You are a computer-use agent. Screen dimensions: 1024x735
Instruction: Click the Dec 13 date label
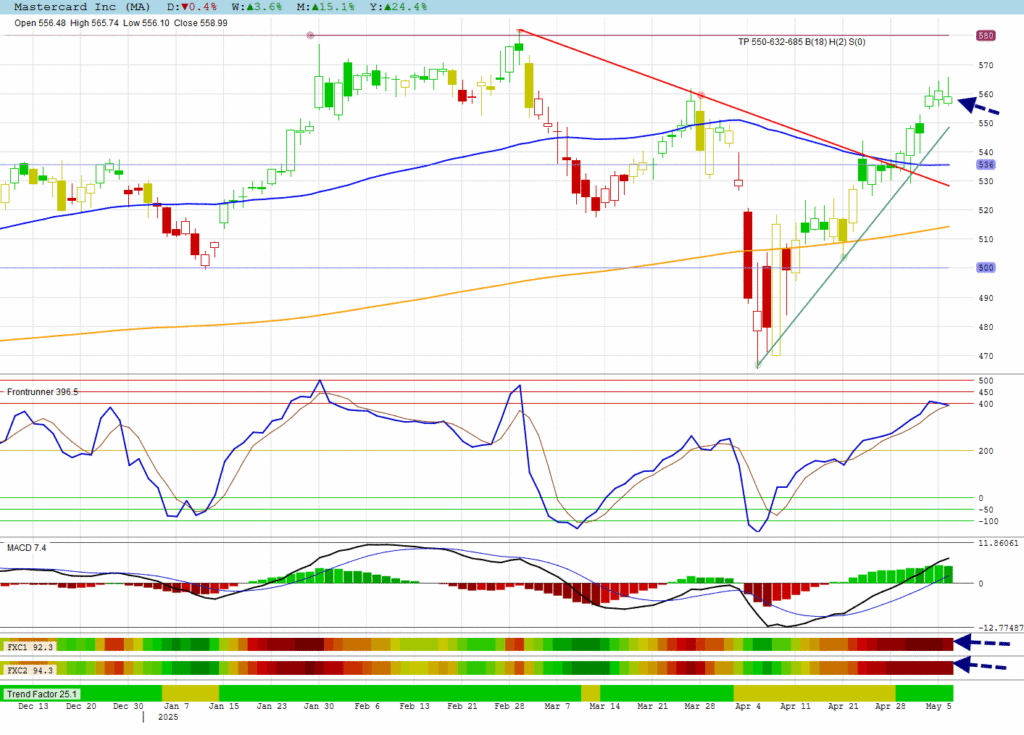33,706
